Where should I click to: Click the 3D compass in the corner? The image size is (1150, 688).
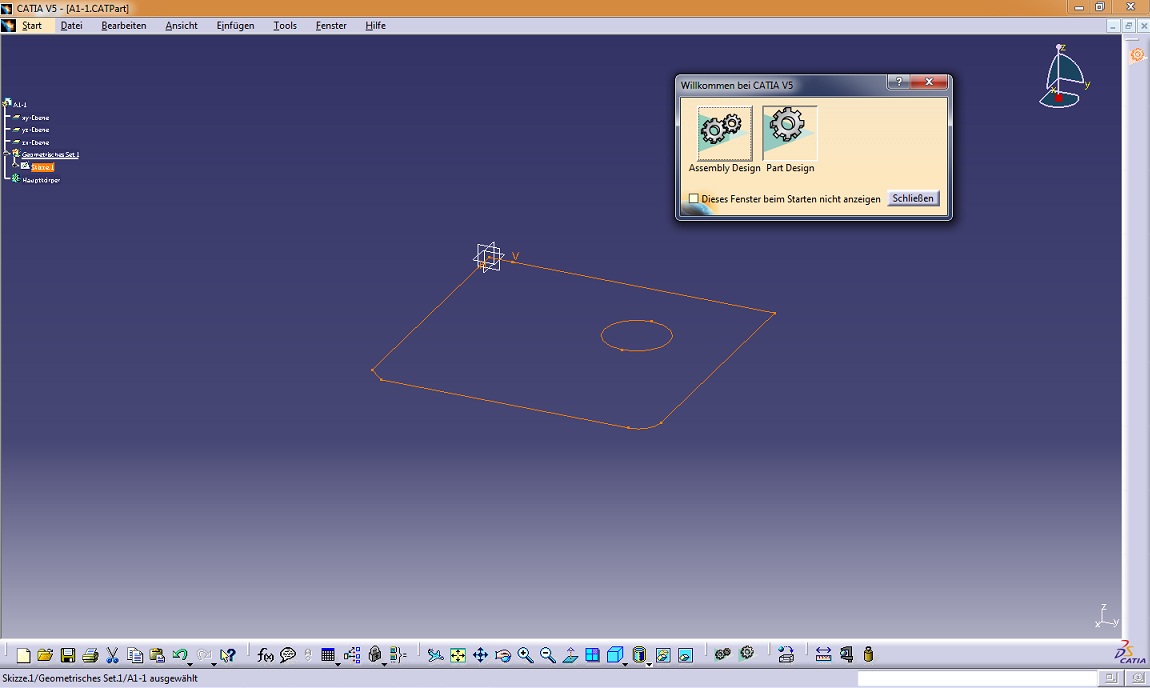[x=1063, y=77]
